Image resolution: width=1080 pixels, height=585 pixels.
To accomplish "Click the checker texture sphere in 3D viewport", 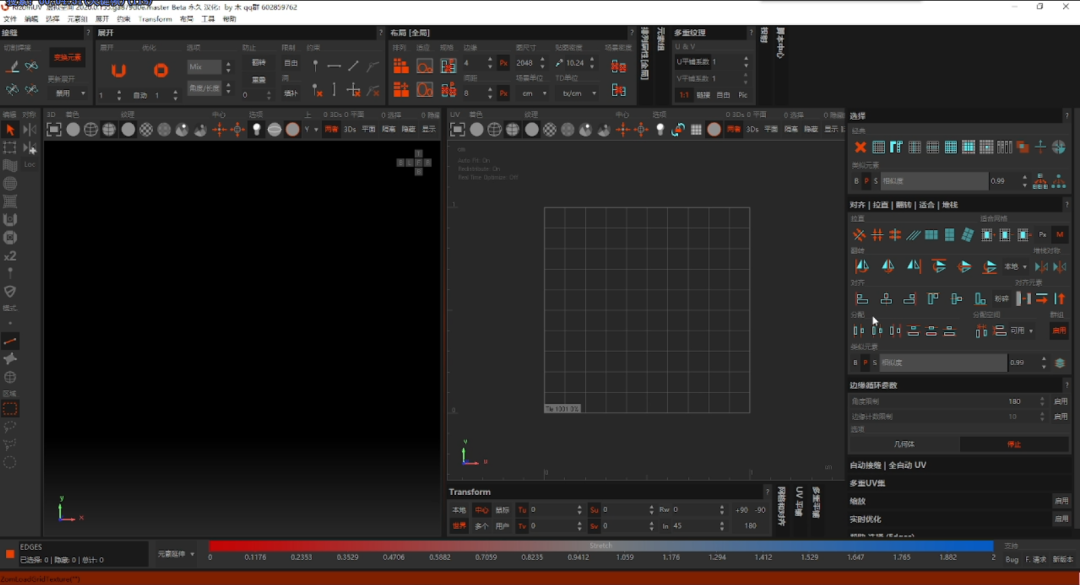I will pos(146,130).
